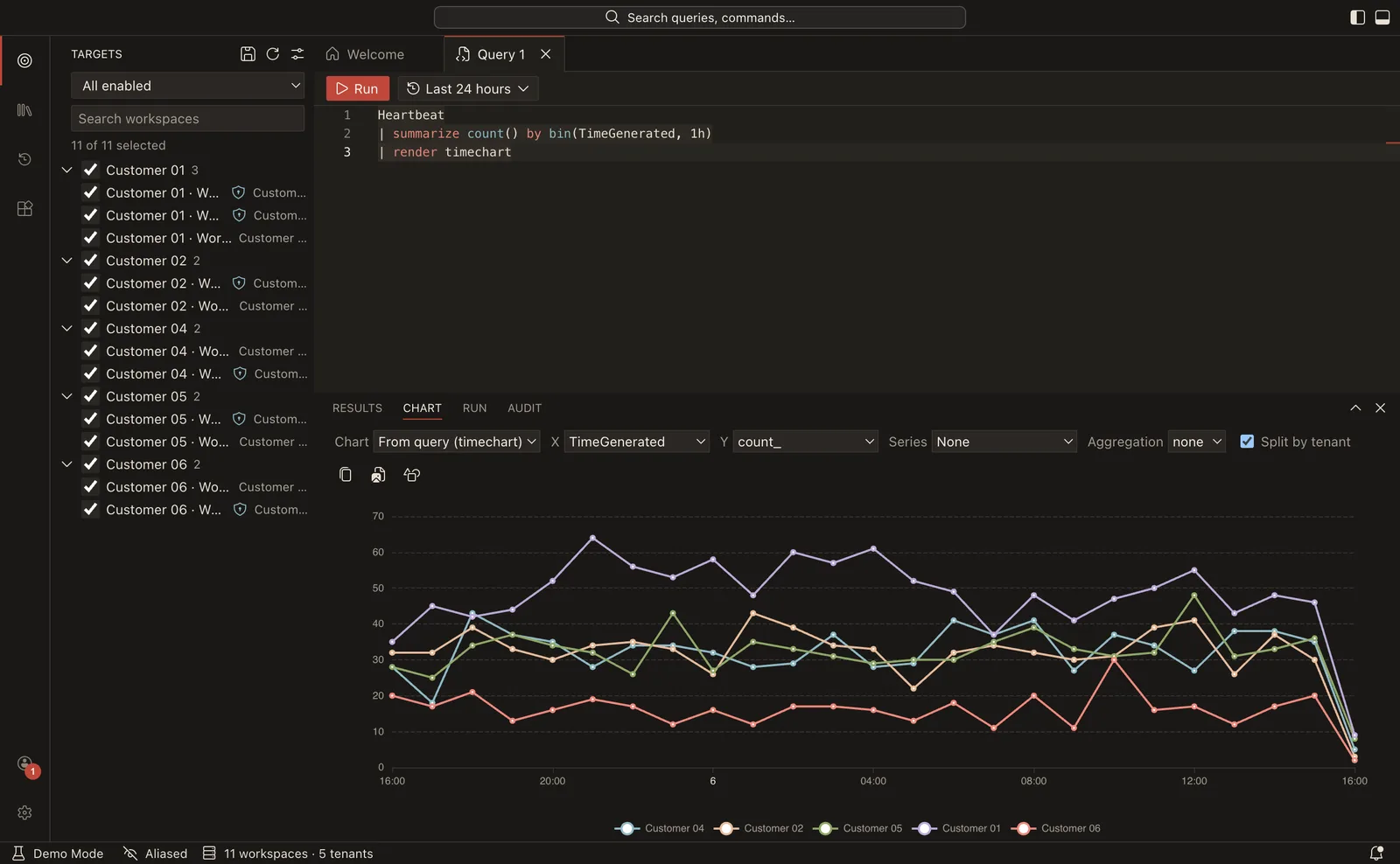This screenshot has height=864, width=1400.
Task: Open the Welcome tab
Action: coord(365,54)
